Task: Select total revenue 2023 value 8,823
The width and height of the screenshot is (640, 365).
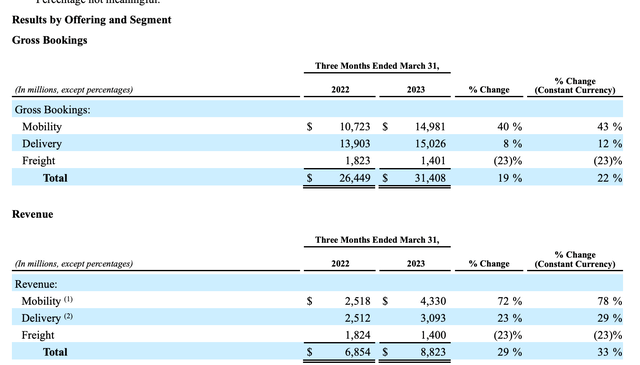Action: (433, 352)
